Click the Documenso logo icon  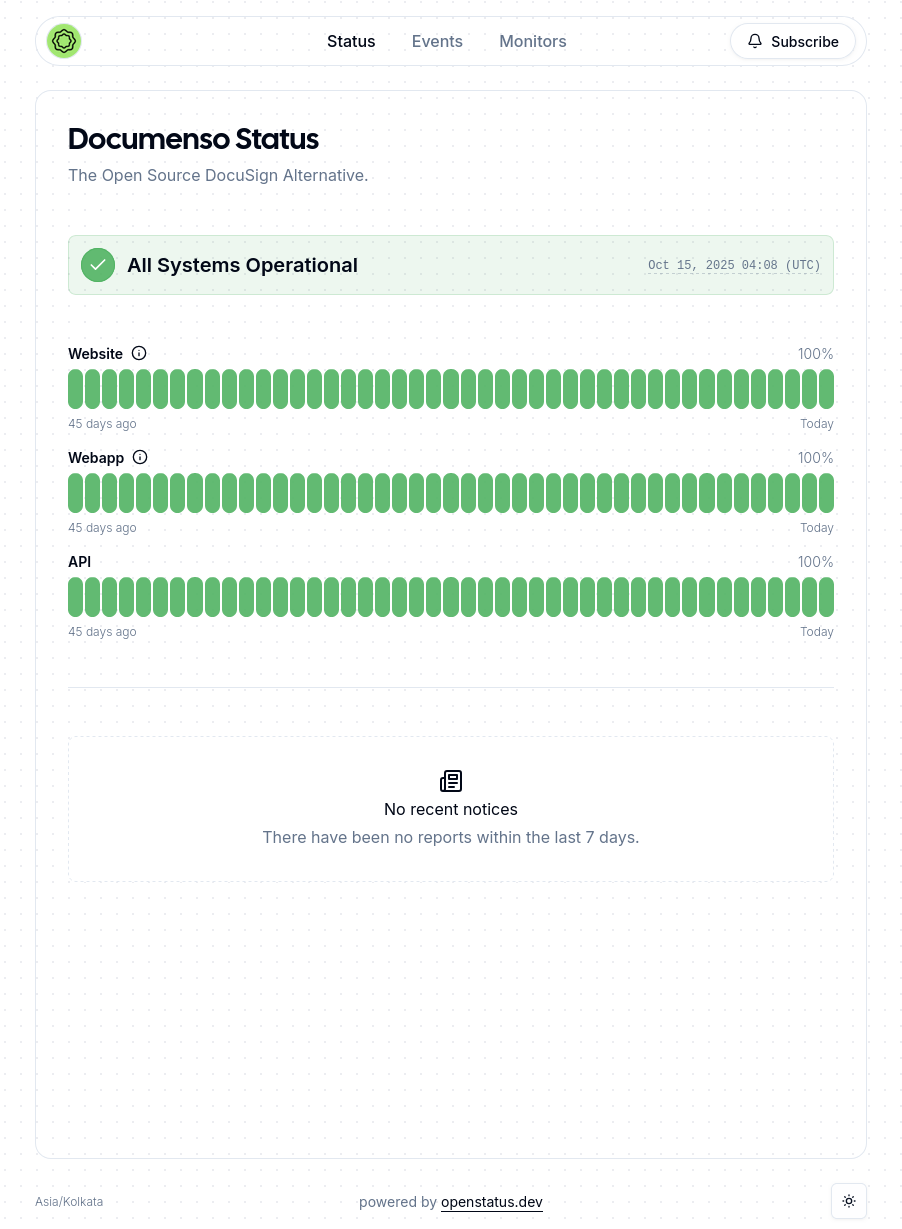(x=64, y=41)
